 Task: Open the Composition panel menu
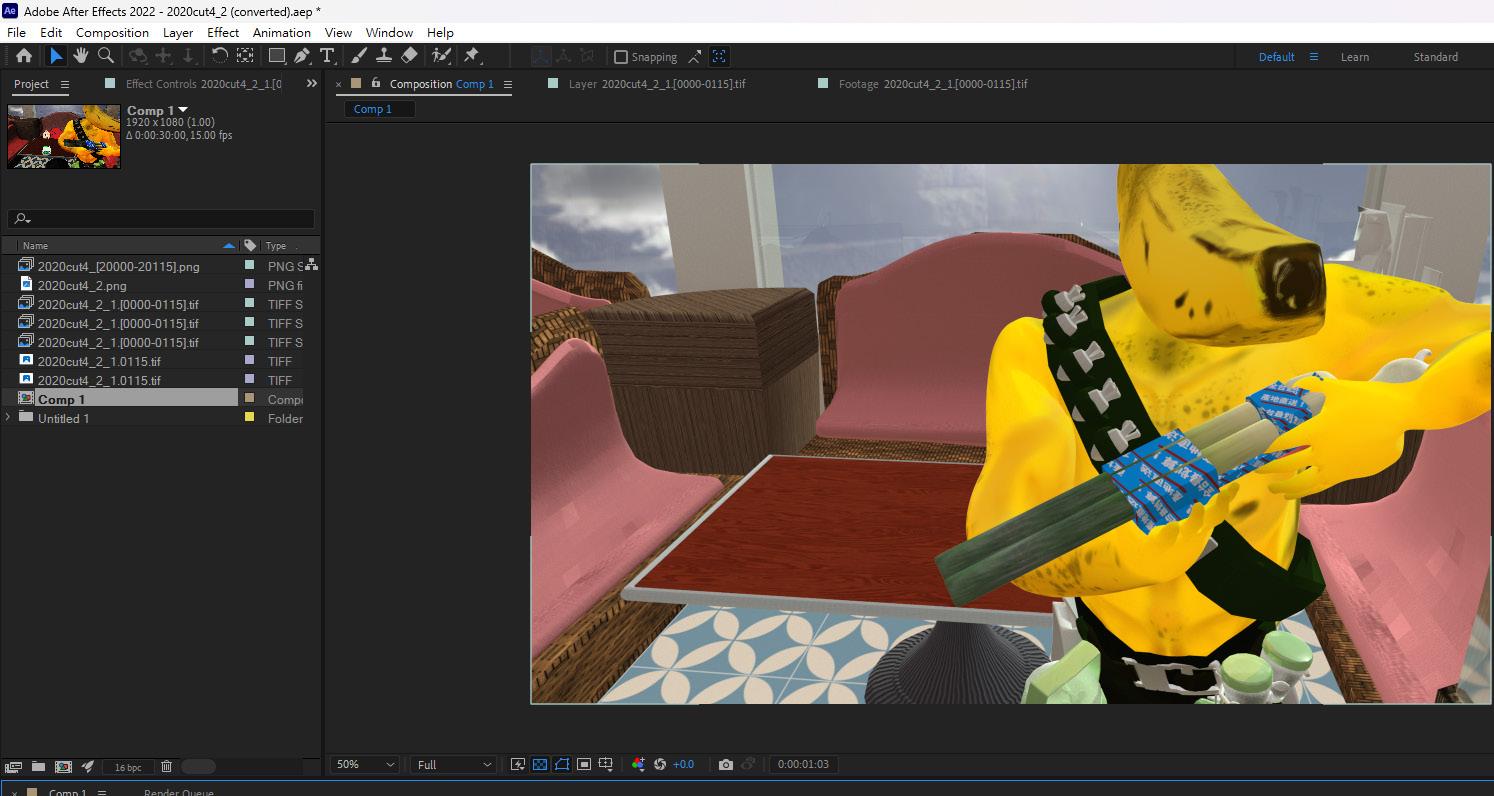tap(507, 84)
